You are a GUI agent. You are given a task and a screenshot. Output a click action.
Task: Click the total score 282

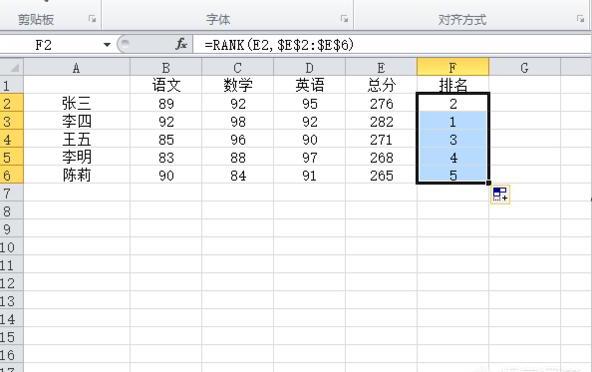(x=381, y=121)
